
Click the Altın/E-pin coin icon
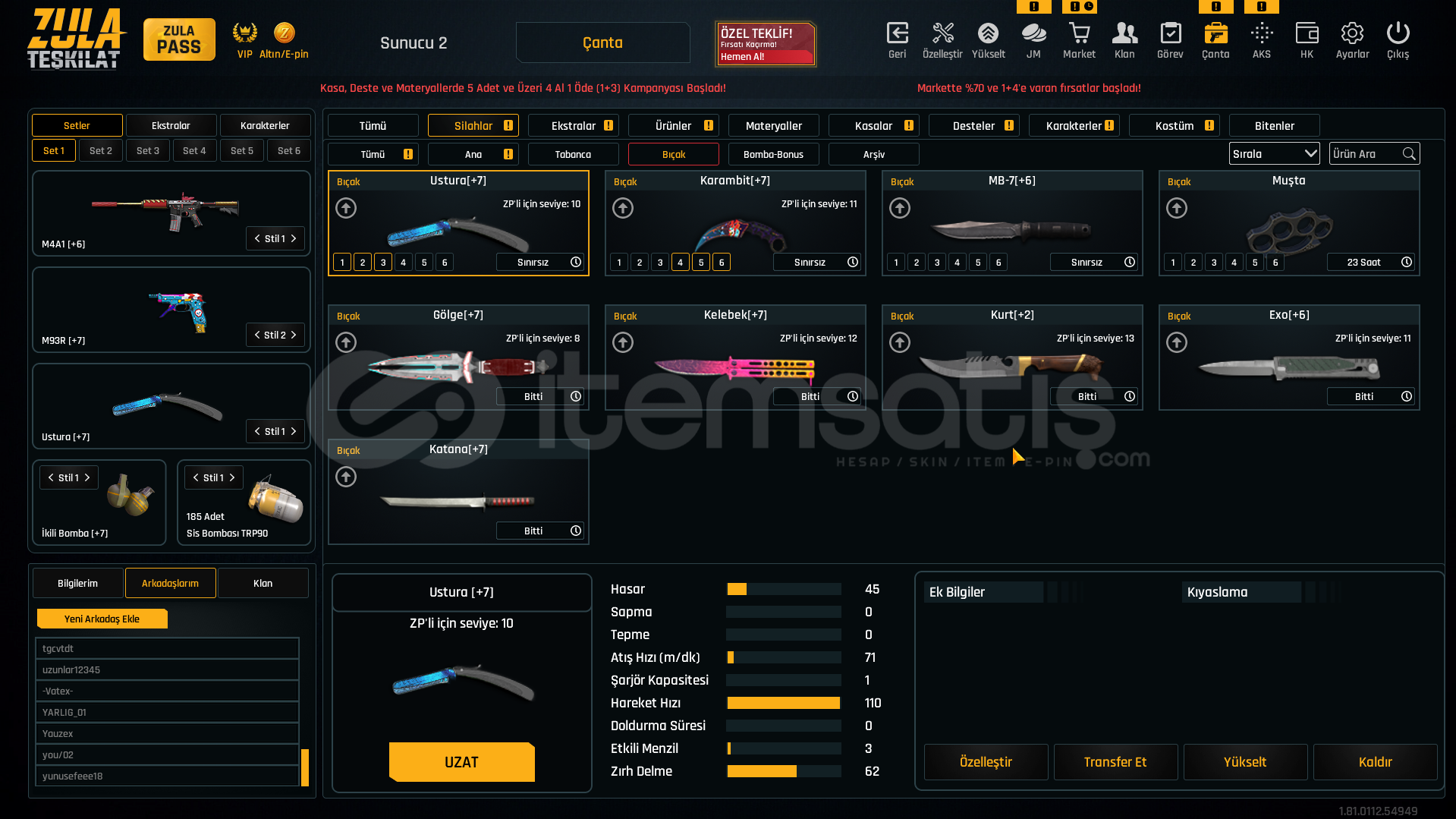coord(284,33)
